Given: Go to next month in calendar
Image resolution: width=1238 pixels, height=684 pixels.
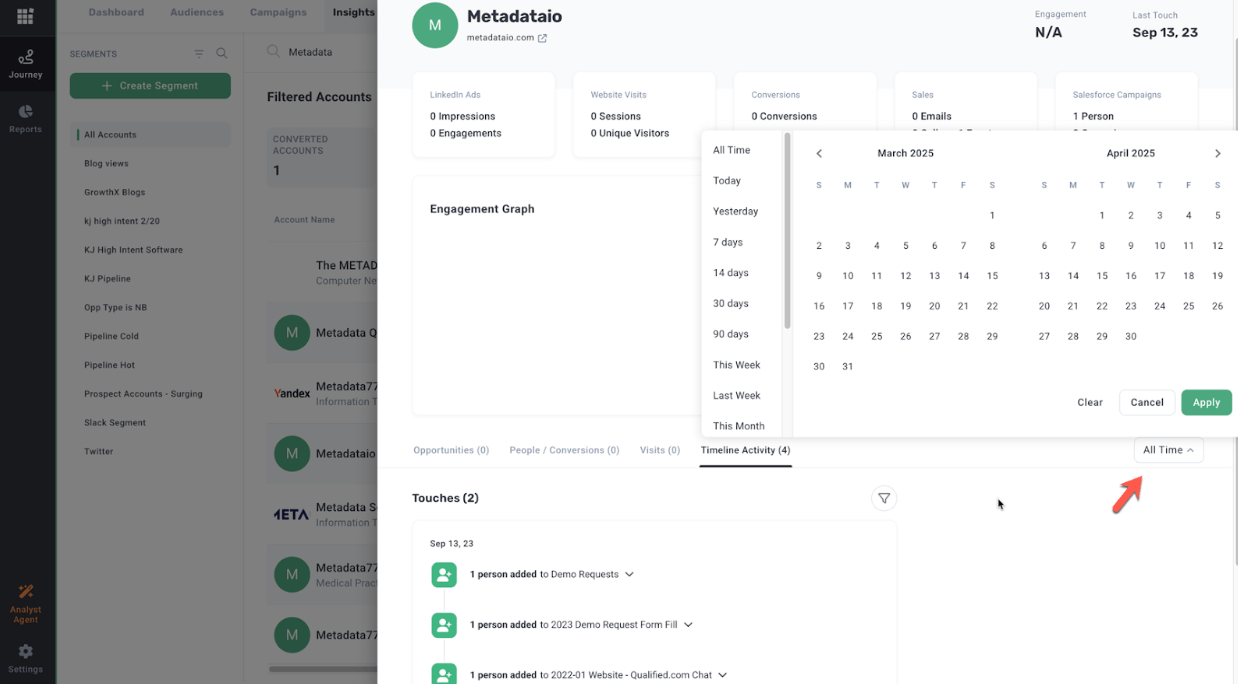Looking at the screenshot, I should (1217, 153).
